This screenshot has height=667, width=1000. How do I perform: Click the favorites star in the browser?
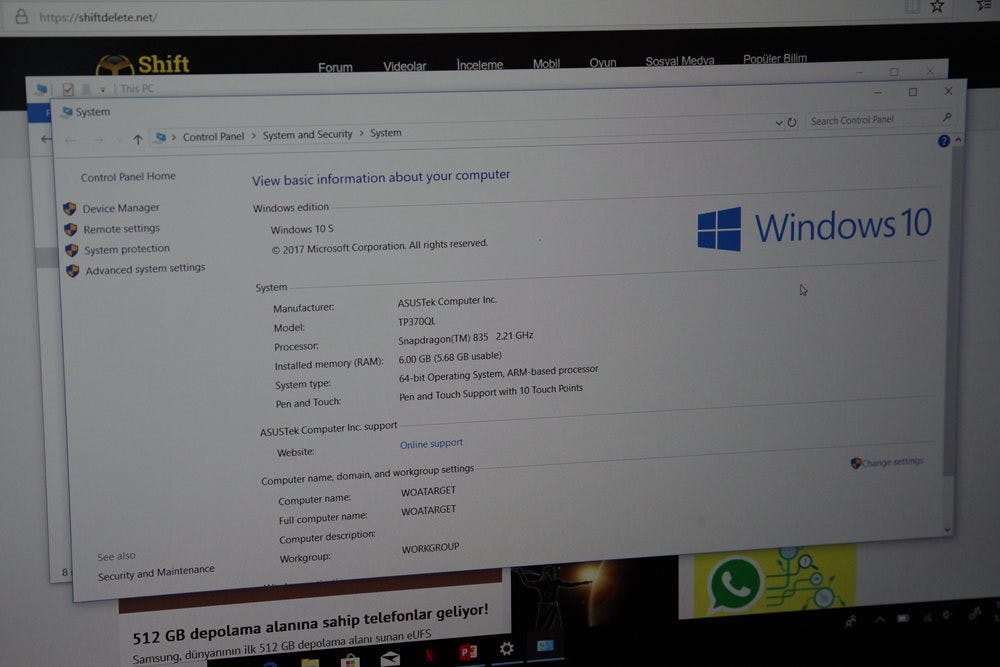(937, 7)
